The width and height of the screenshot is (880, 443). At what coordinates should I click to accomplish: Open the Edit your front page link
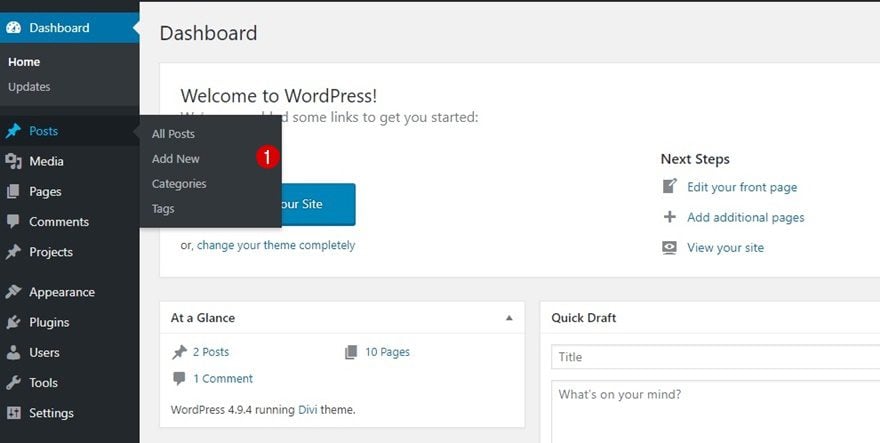coord(742,187)
